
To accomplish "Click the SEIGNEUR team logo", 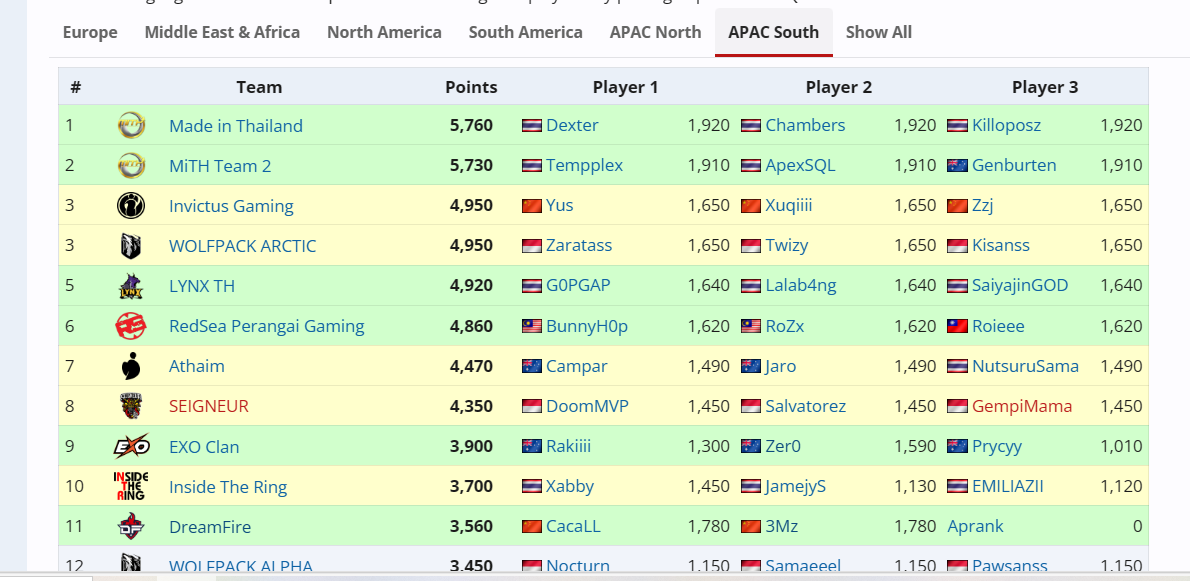I will [131, 407].
